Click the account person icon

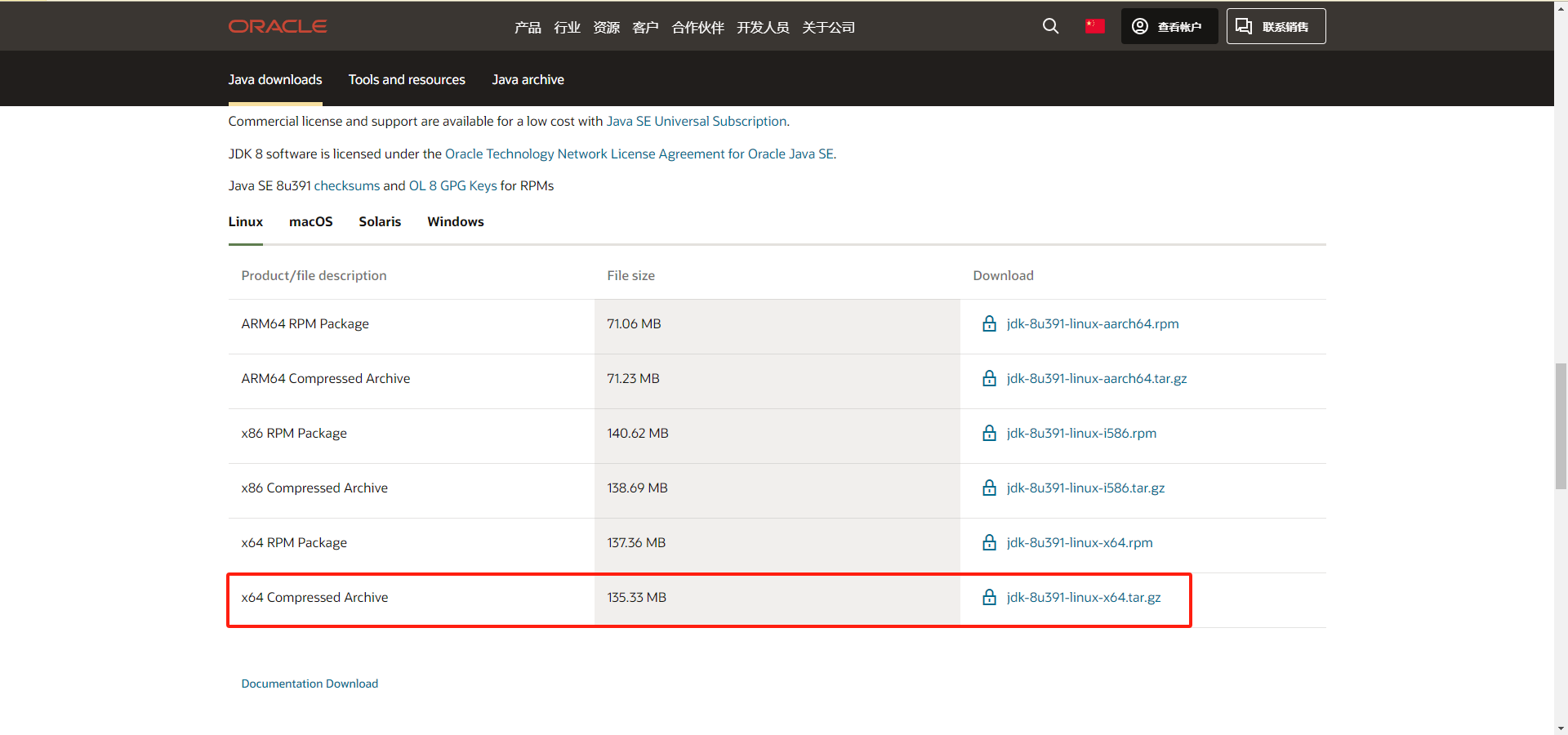tap(1140, 26)
